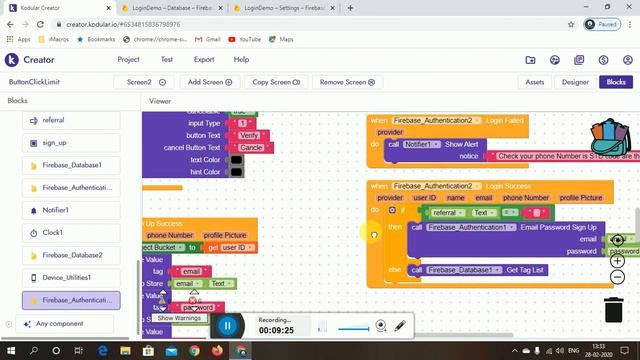This screenshot has height=360, width=640.
Task: Reload the browser page
Action: [40, 24]
